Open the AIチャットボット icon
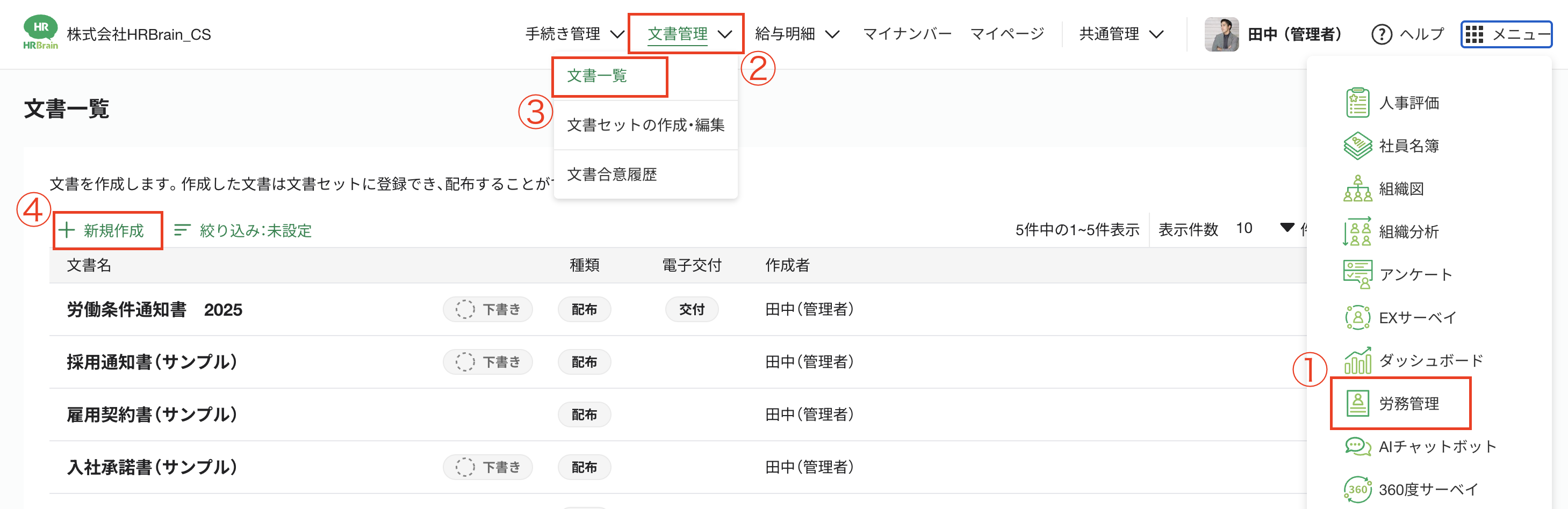 coord(1357,446)
